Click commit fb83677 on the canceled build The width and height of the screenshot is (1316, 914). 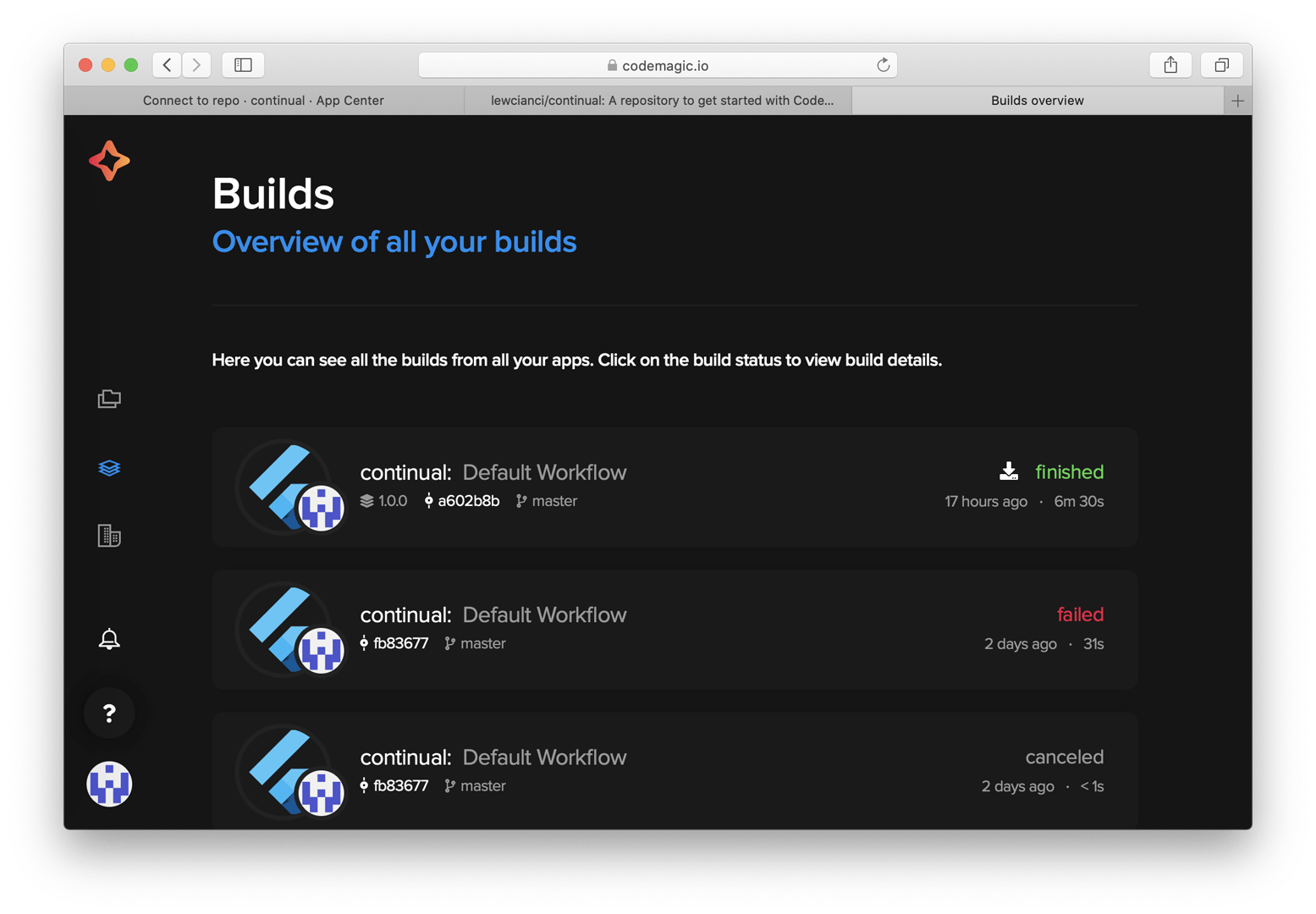394,785
